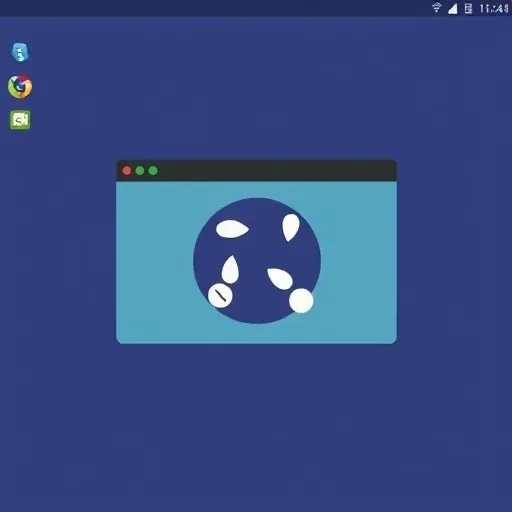Screen dimensions: 512x512
Task: Click the middle green window button
Action: [x=140, y=171]
